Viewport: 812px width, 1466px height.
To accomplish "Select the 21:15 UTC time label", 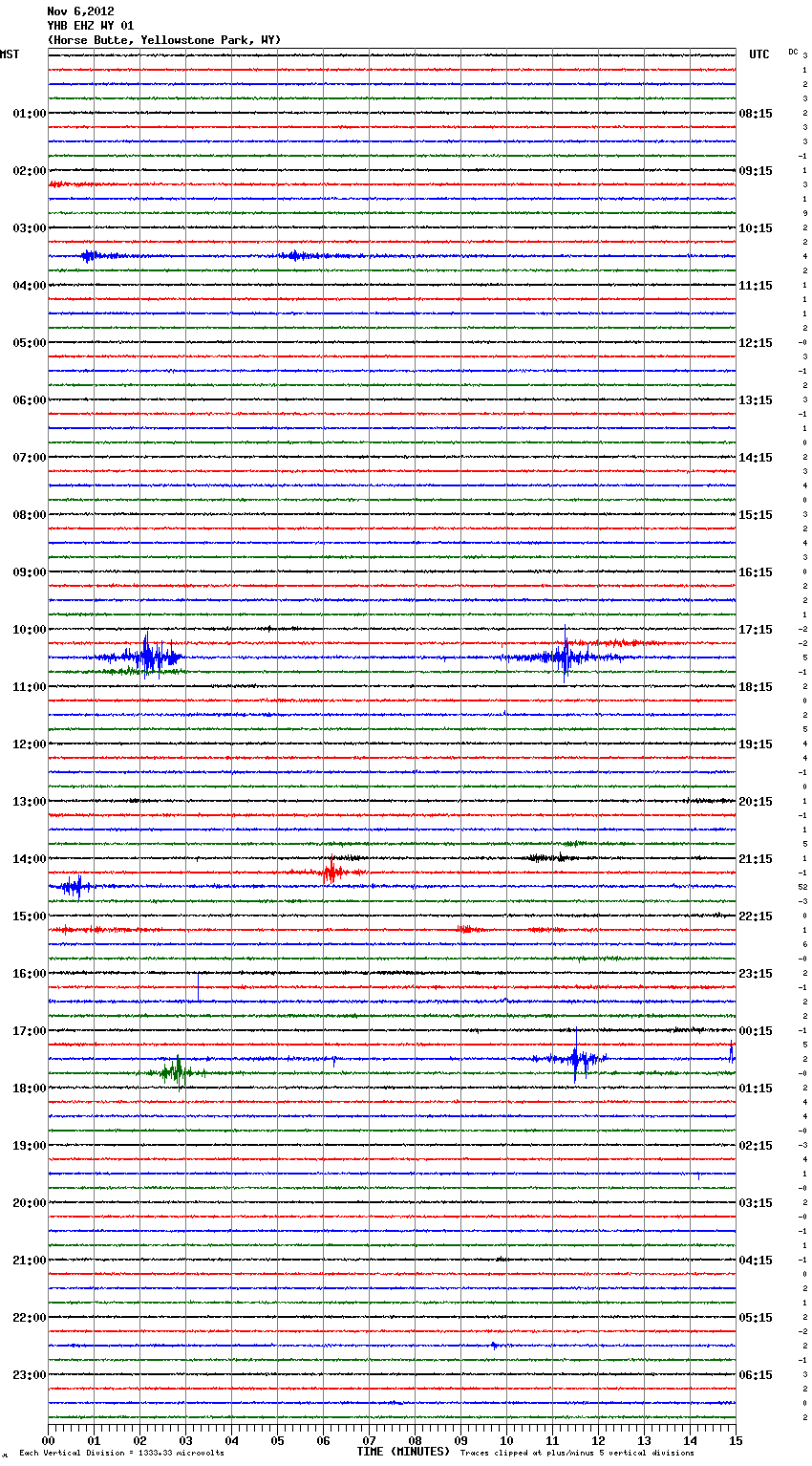I will (x=756, y=859).
